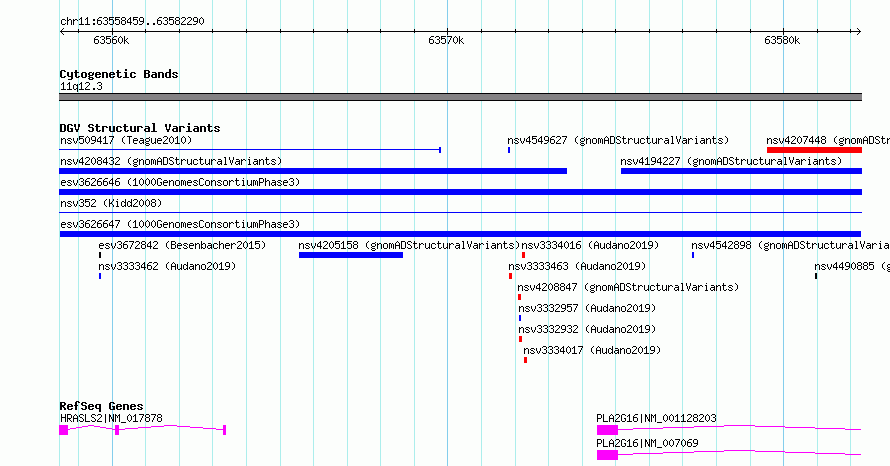
Task: Select the HRASLS2 first exon block
Action: (64, 430)
